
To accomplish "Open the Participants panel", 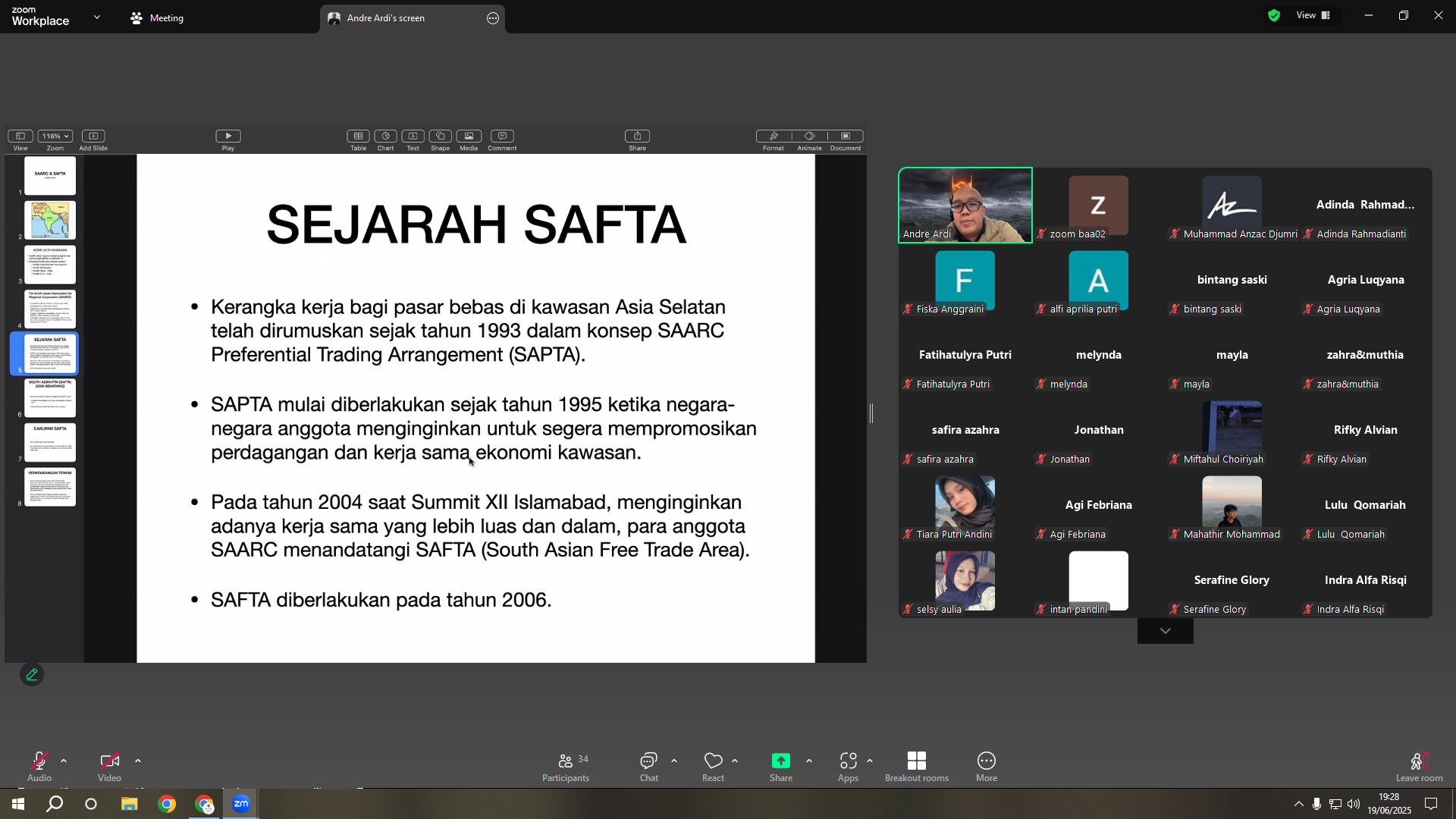I will click(566, 767).
